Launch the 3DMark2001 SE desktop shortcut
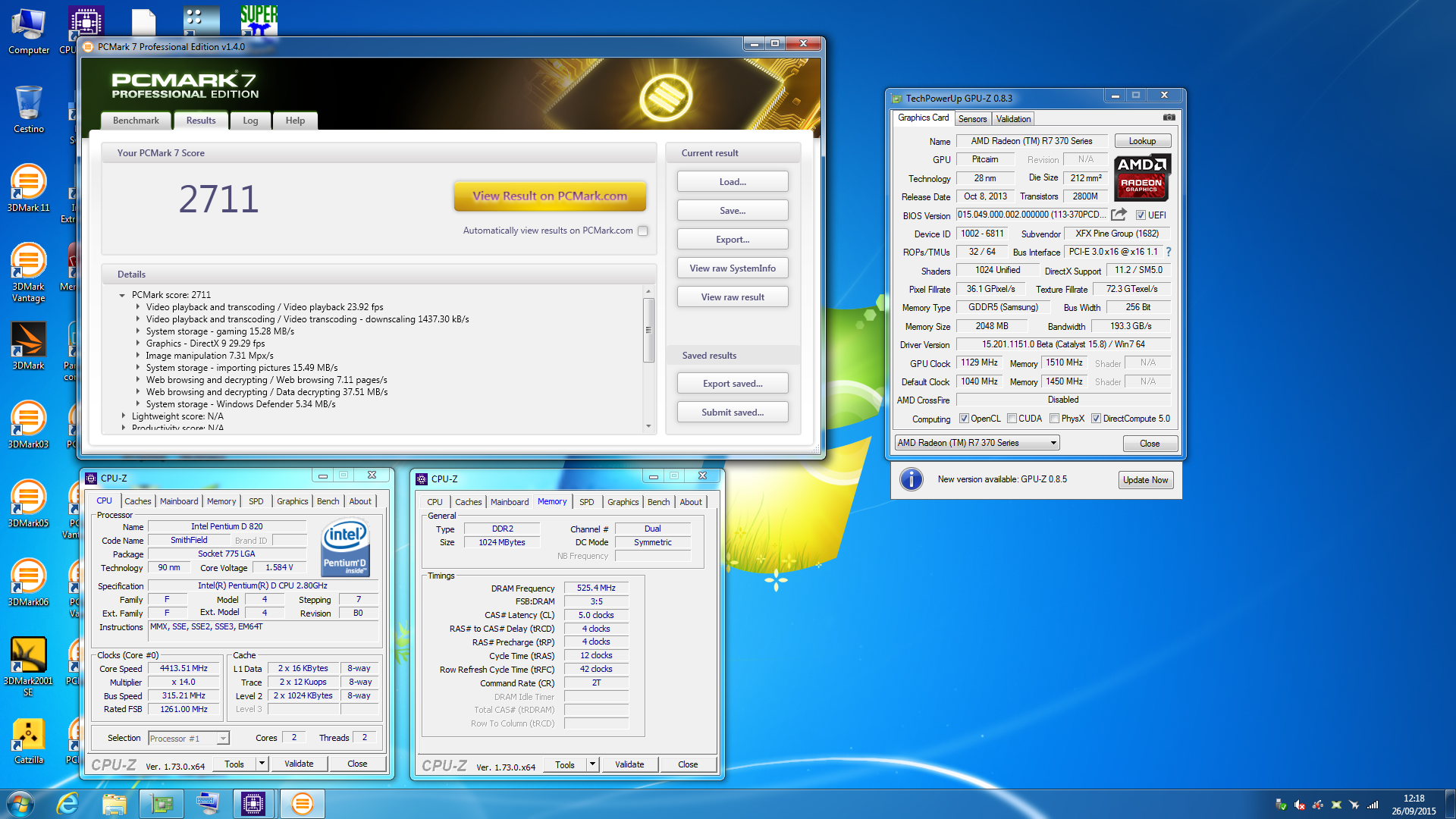 29,666
